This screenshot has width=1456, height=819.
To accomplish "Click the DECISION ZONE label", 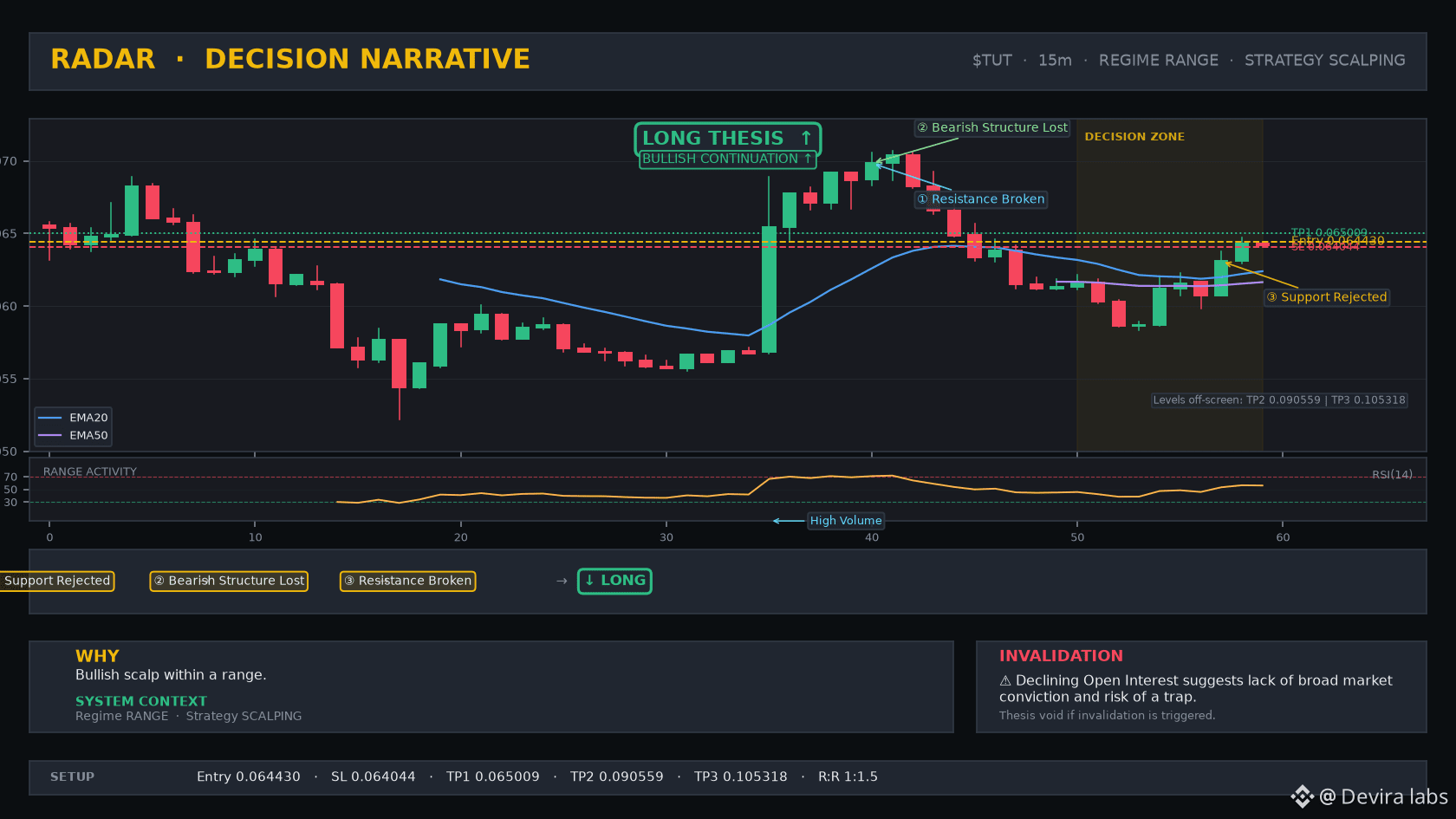I will tap(1134, 137).
